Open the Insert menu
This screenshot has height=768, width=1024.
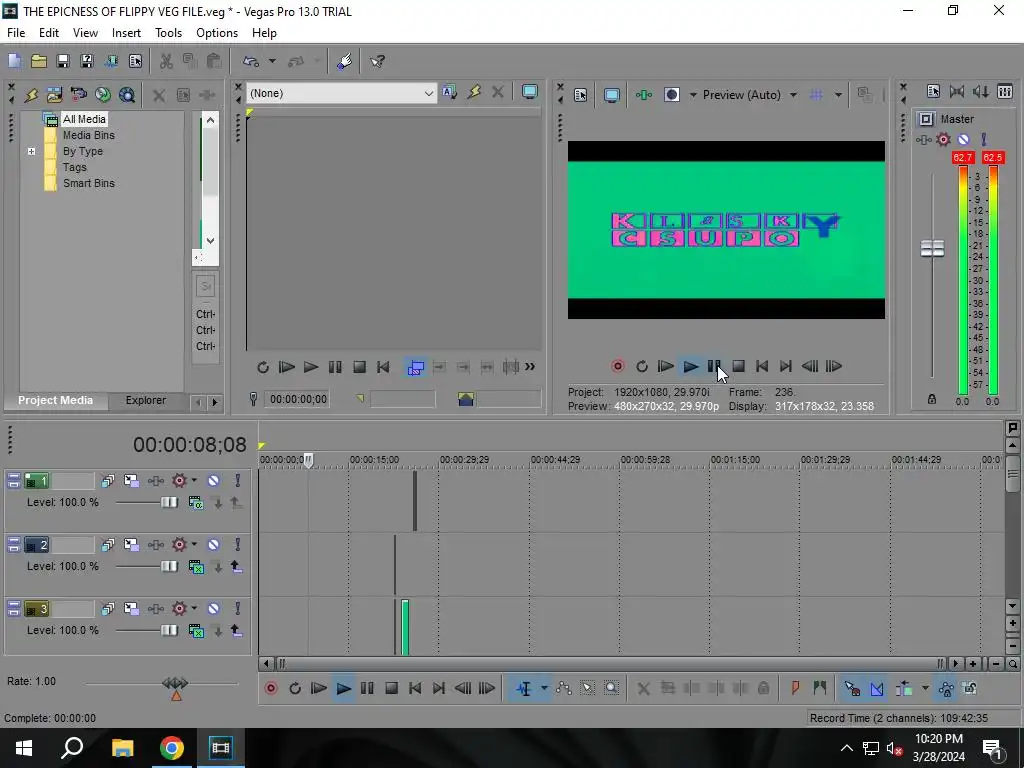click(126, 33)
